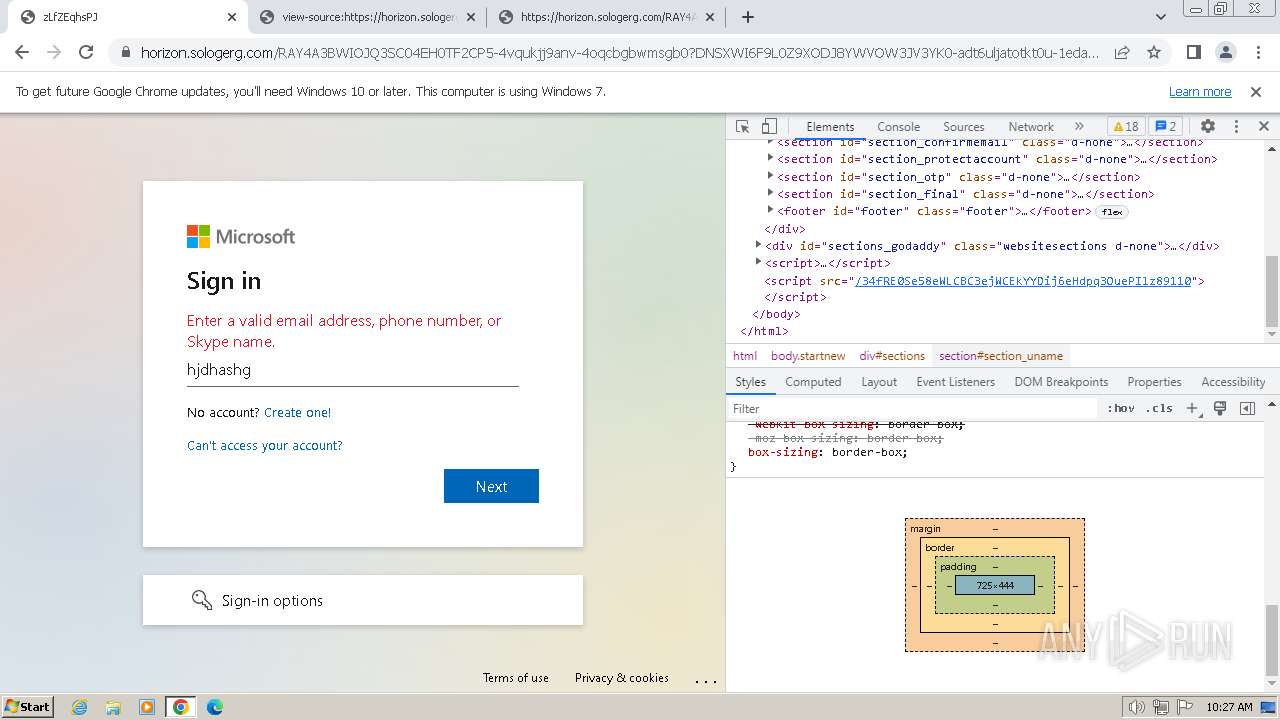
Task: Show the computed styles sidebar icon
Action: tap(1247, 408)
